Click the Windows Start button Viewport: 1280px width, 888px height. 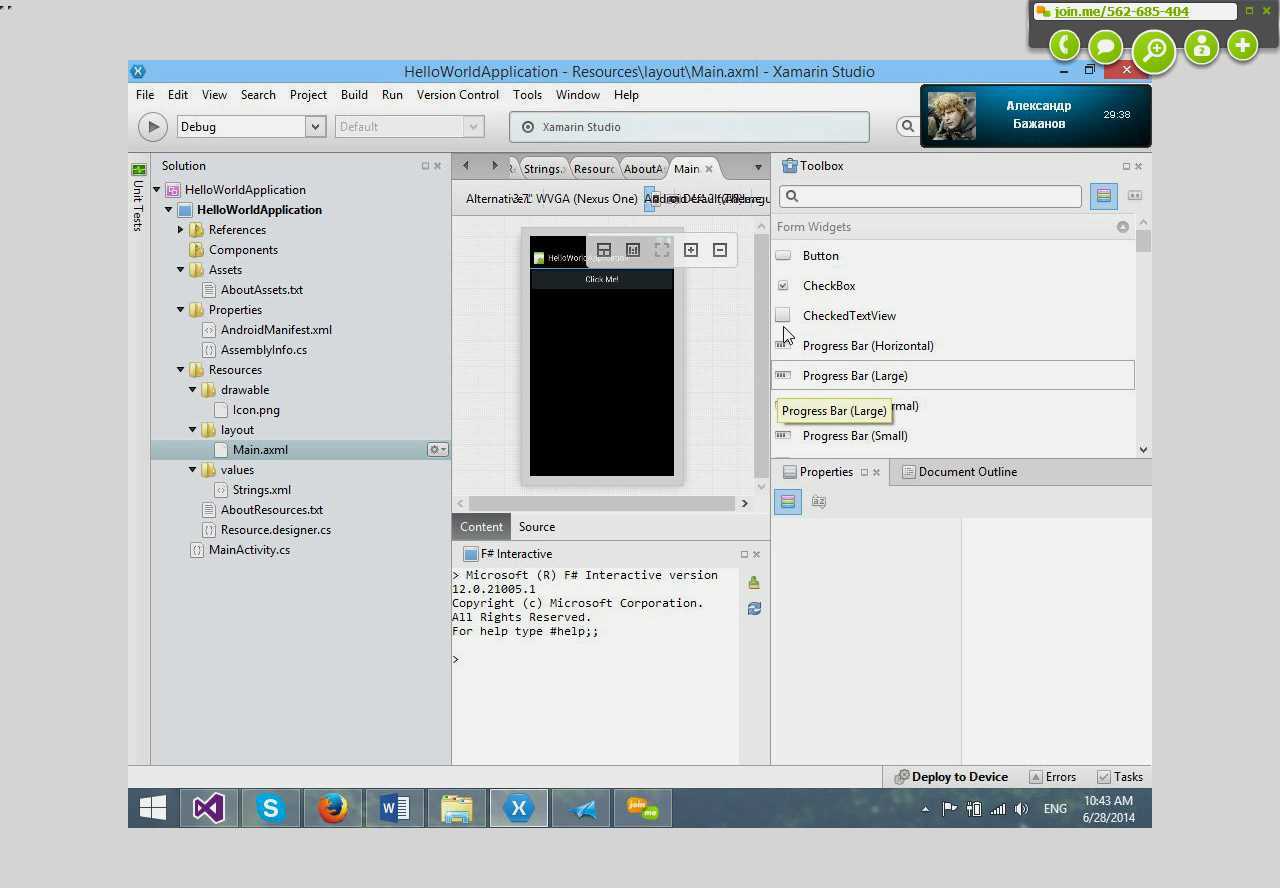[x=153, y=808]
